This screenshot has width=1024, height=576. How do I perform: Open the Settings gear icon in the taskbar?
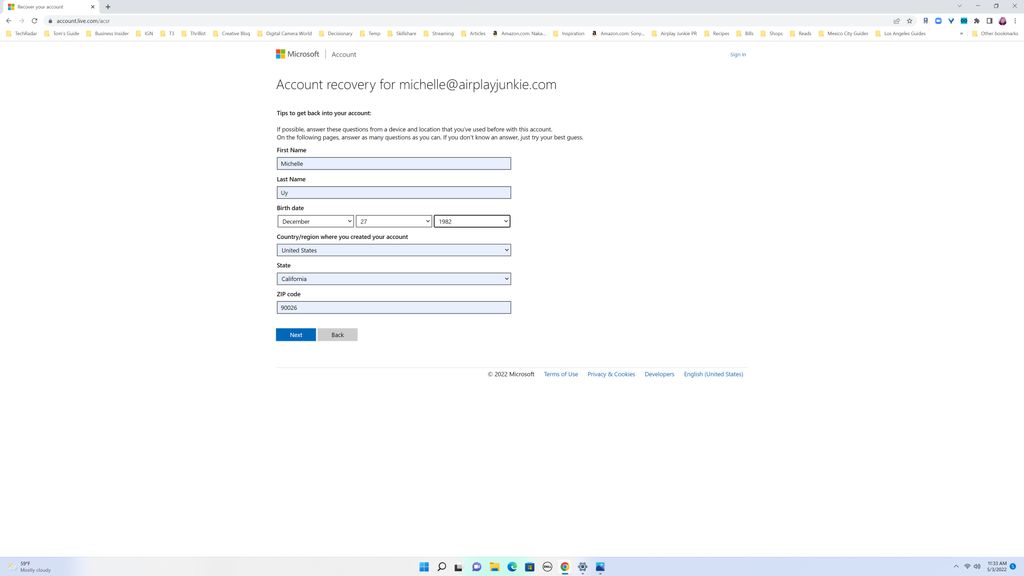pyautogui.click(x=583, y=567)
